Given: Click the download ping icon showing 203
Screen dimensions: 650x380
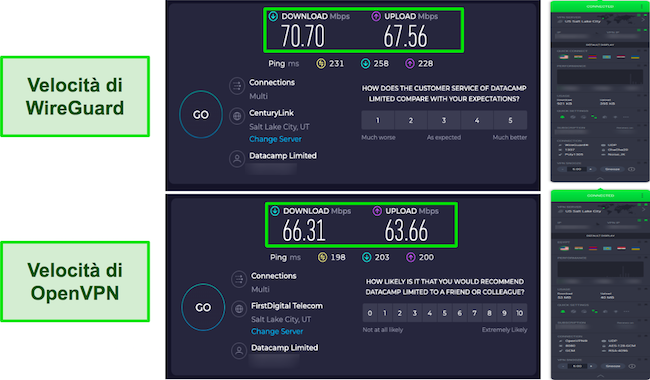Looking at the screenshot, I should click(366, 257).
